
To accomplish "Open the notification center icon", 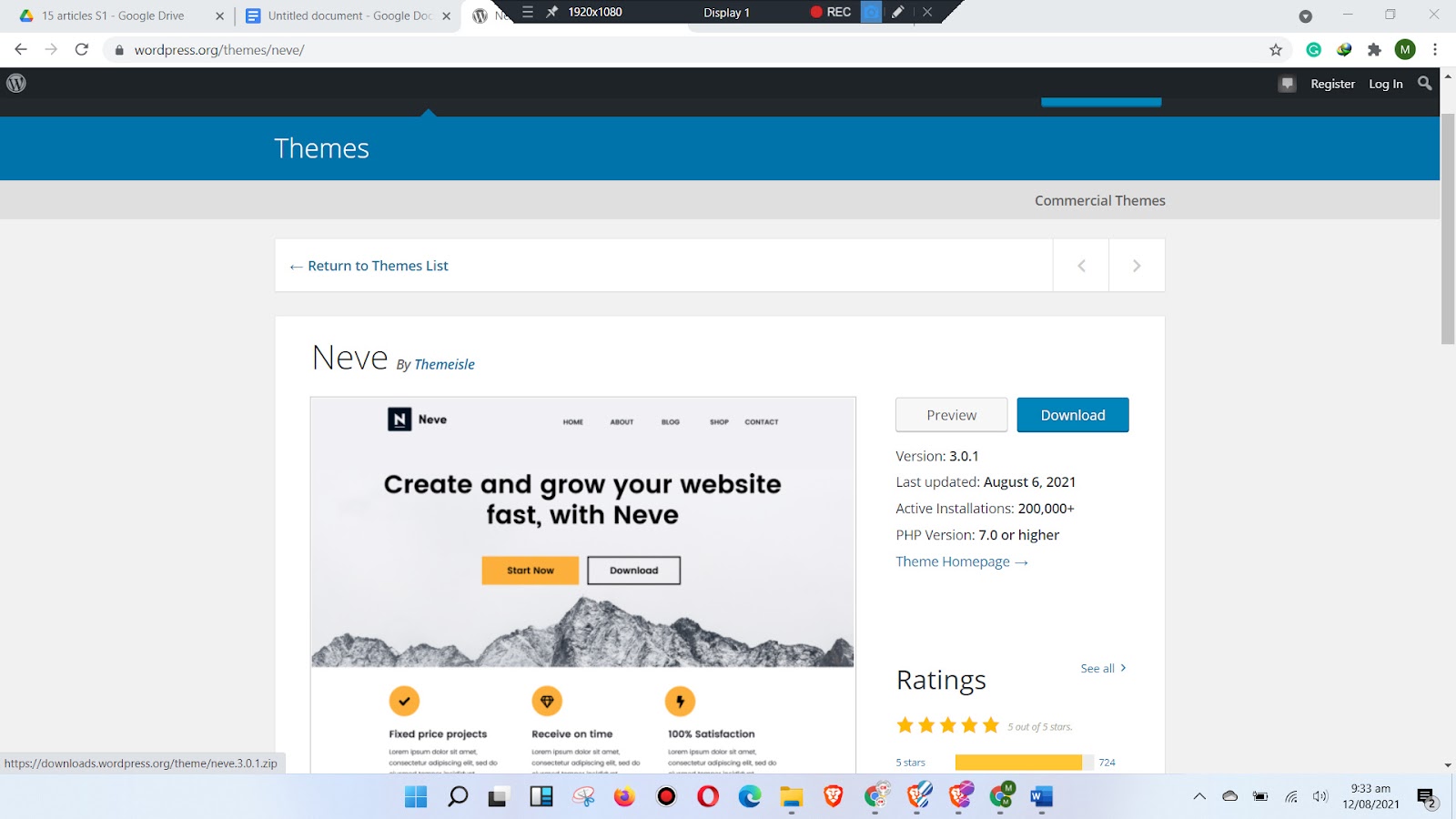I will click(1427, 798).
